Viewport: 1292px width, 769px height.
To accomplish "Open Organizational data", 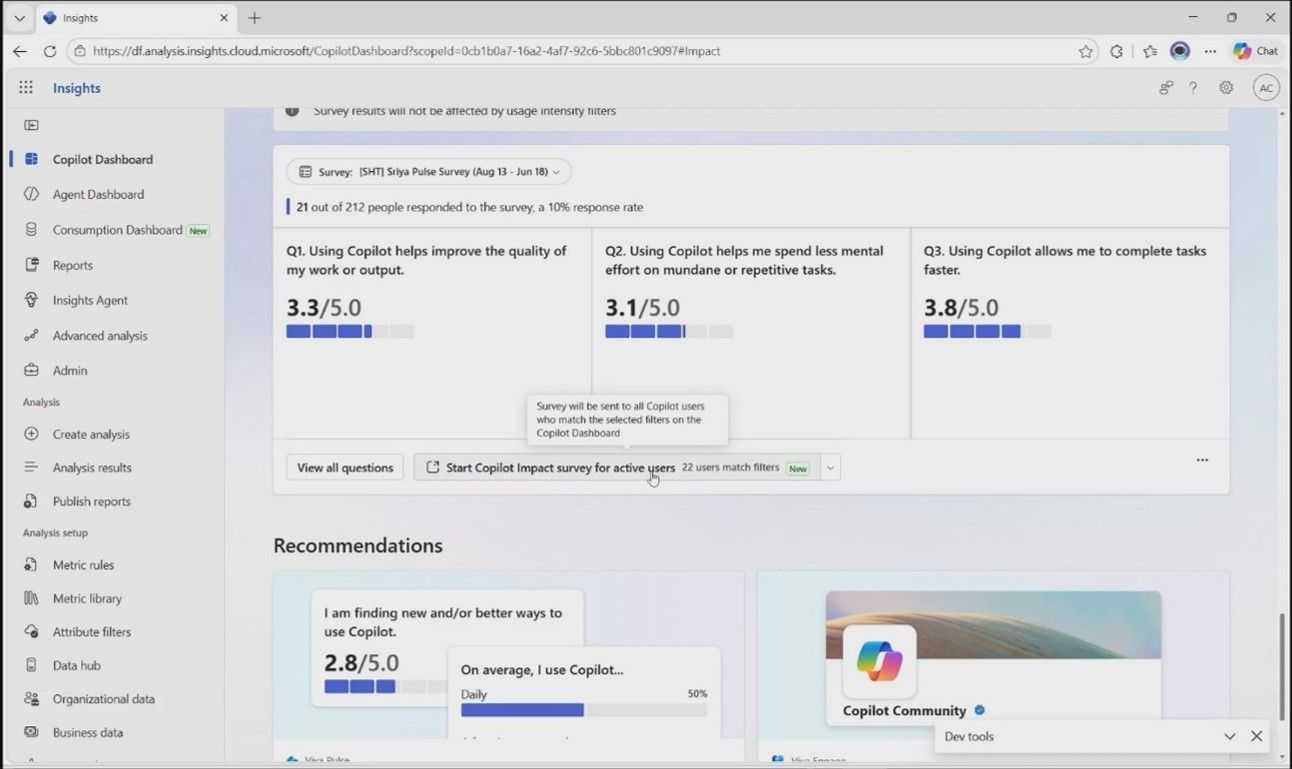I will [x=104, y=699].
